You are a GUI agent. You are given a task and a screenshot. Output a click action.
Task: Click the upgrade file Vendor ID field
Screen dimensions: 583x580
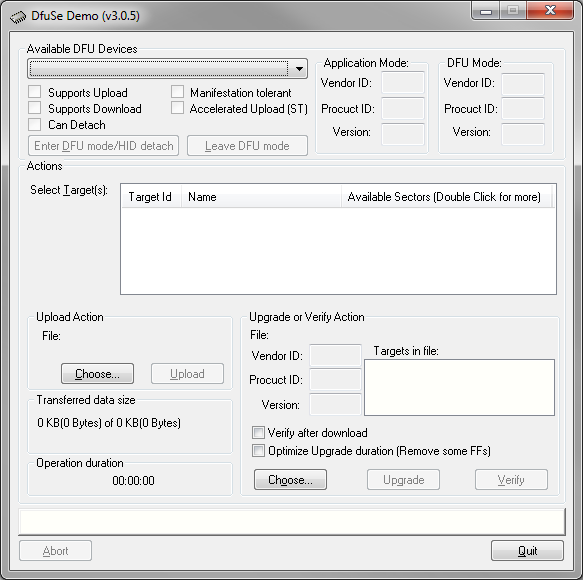[x=335, y=355]
